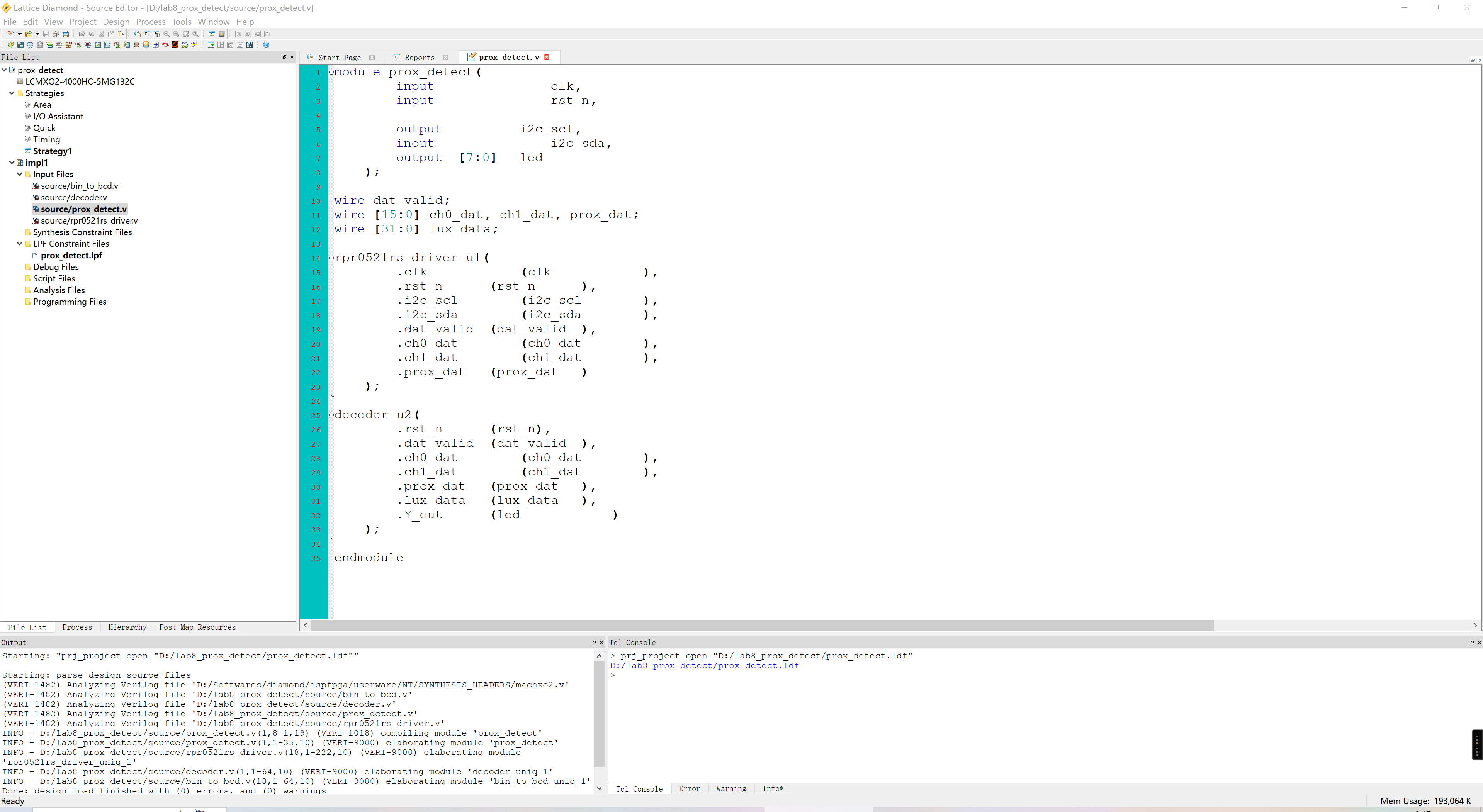Open the Spreadsheet View tool
Viewport: 1483px width, 812px height.
click(11, 45)
